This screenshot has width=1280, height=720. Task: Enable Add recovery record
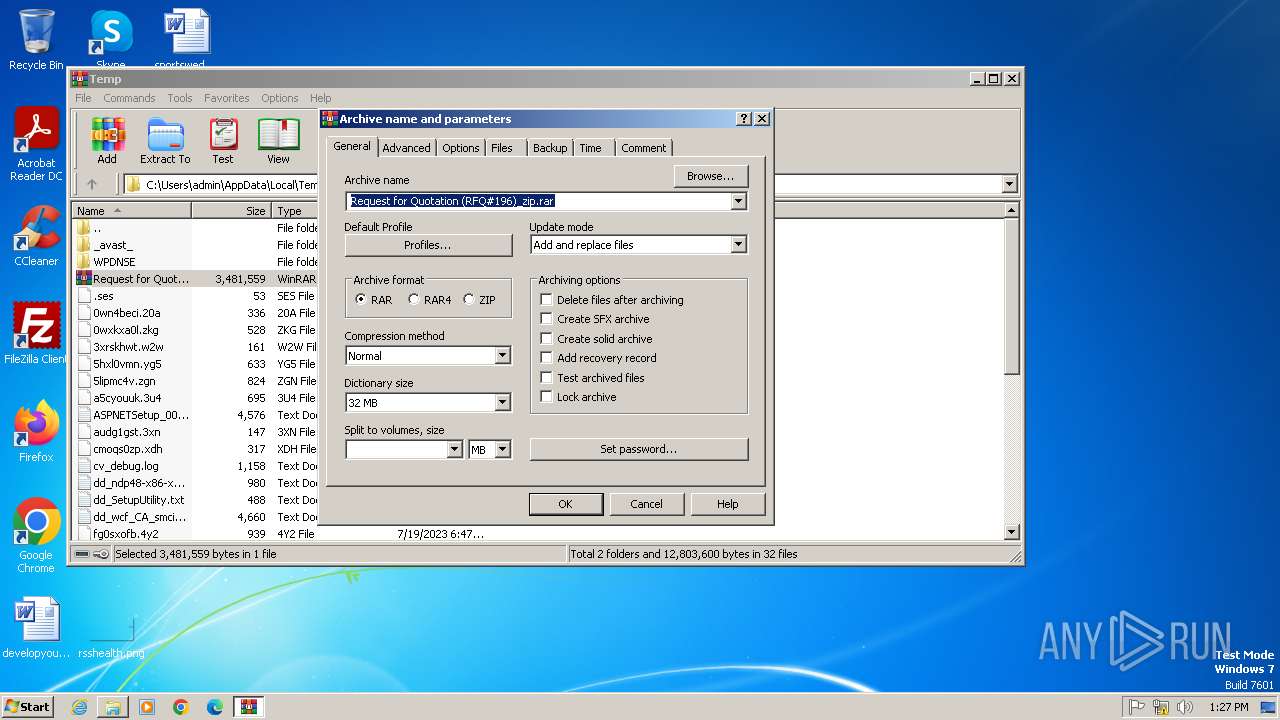click(x=546, y=358)
